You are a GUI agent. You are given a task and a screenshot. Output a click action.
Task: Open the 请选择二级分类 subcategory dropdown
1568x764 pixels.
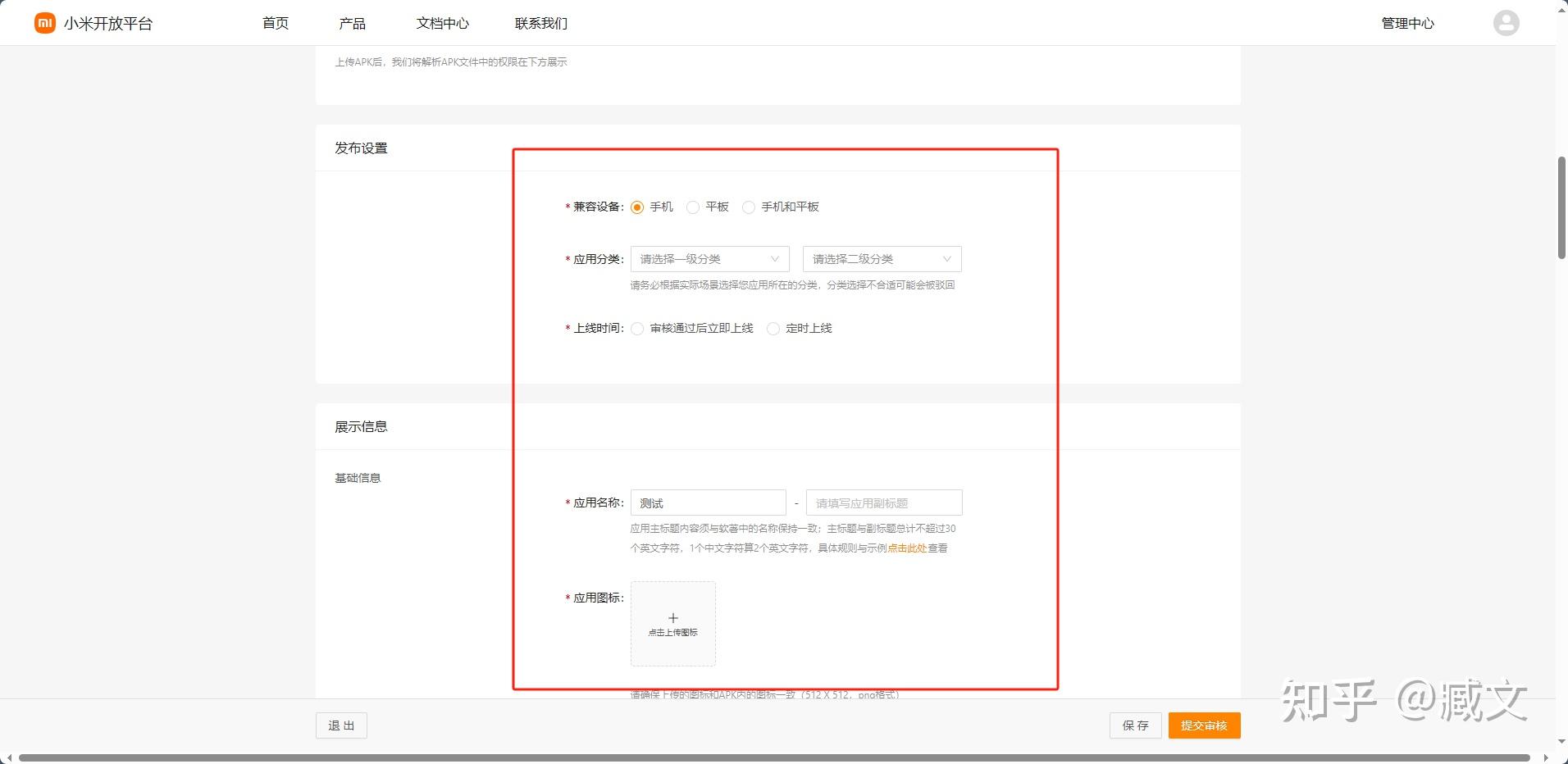pos(881,259)
